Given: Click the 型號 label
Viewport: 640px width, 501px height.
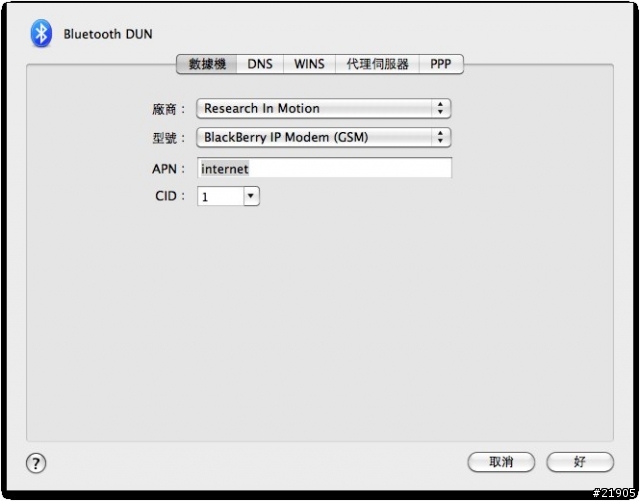Looking at the screenshot, I should click(168, 138).
